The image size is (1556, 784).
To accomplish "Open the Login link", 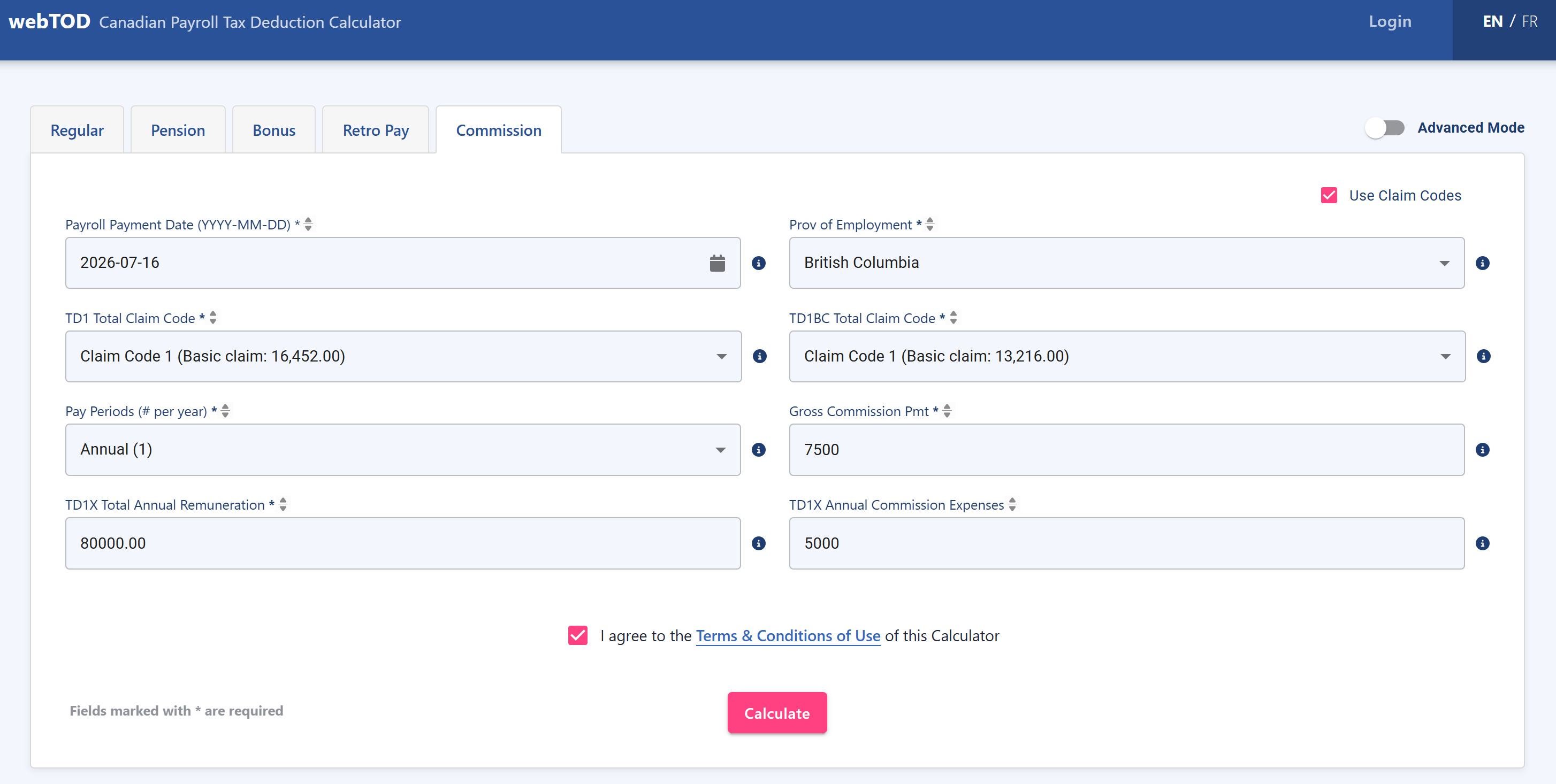I will point(1390,22).
